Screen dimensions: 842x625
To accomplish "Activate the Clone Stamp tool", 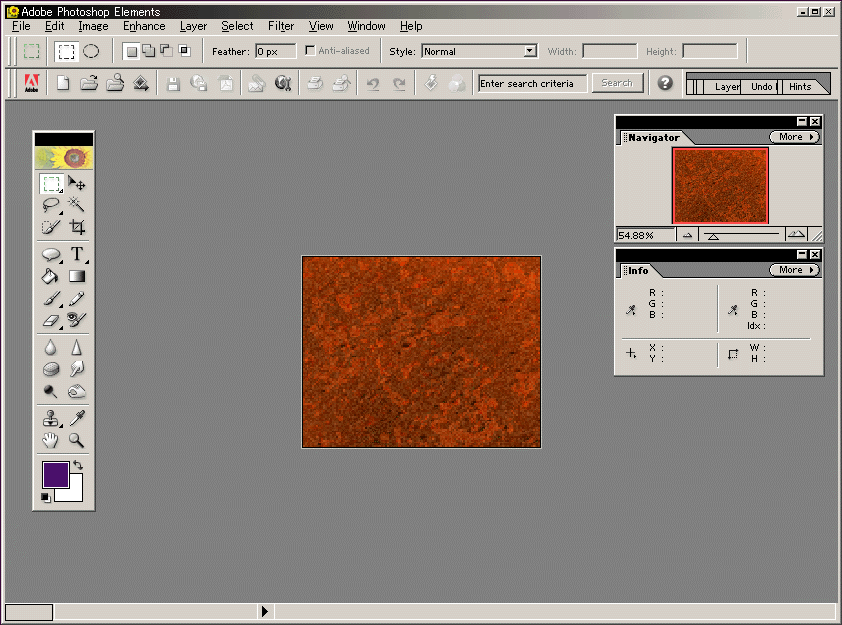I will pos(51,418).
